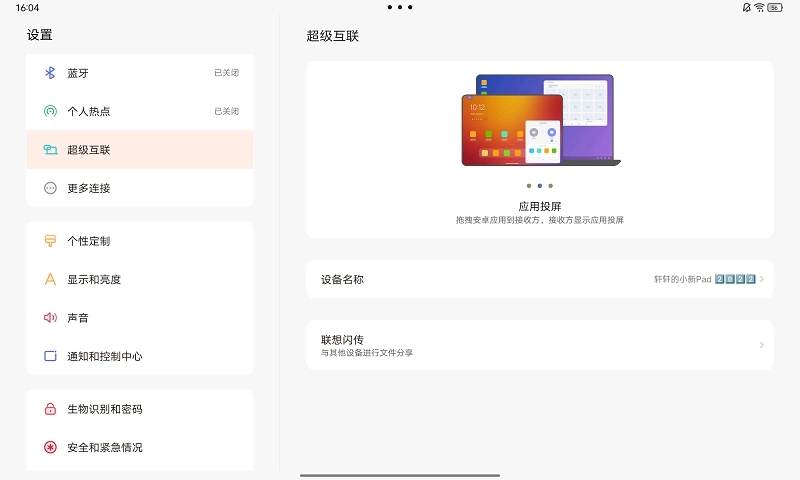Click the 显示和亮度 display icon
The image size is (800, 480).
[x=50, y=279]
